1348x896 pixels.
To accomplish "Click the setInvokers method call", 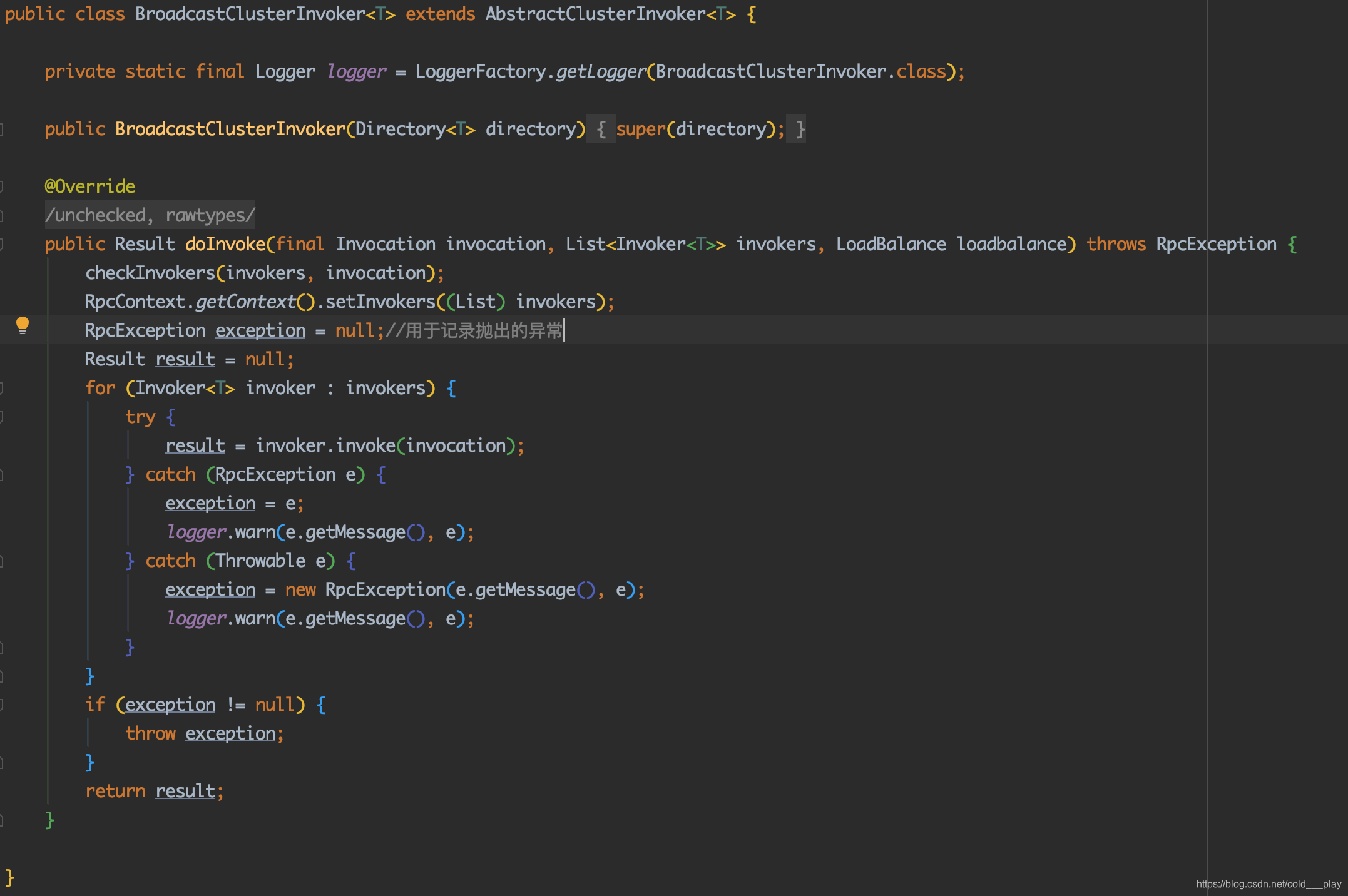I will coord(380,302).
